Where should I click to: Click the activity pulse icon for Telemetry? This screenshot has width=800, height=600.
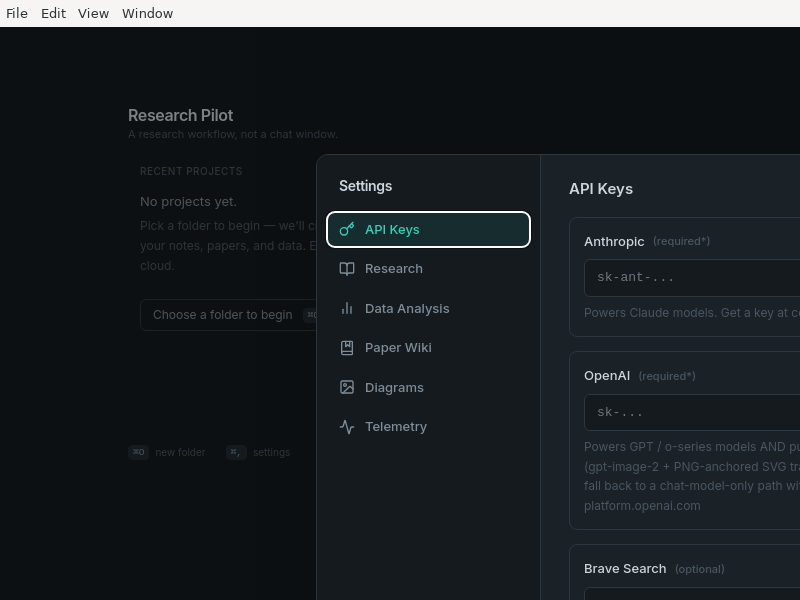[x=347, y=427]
